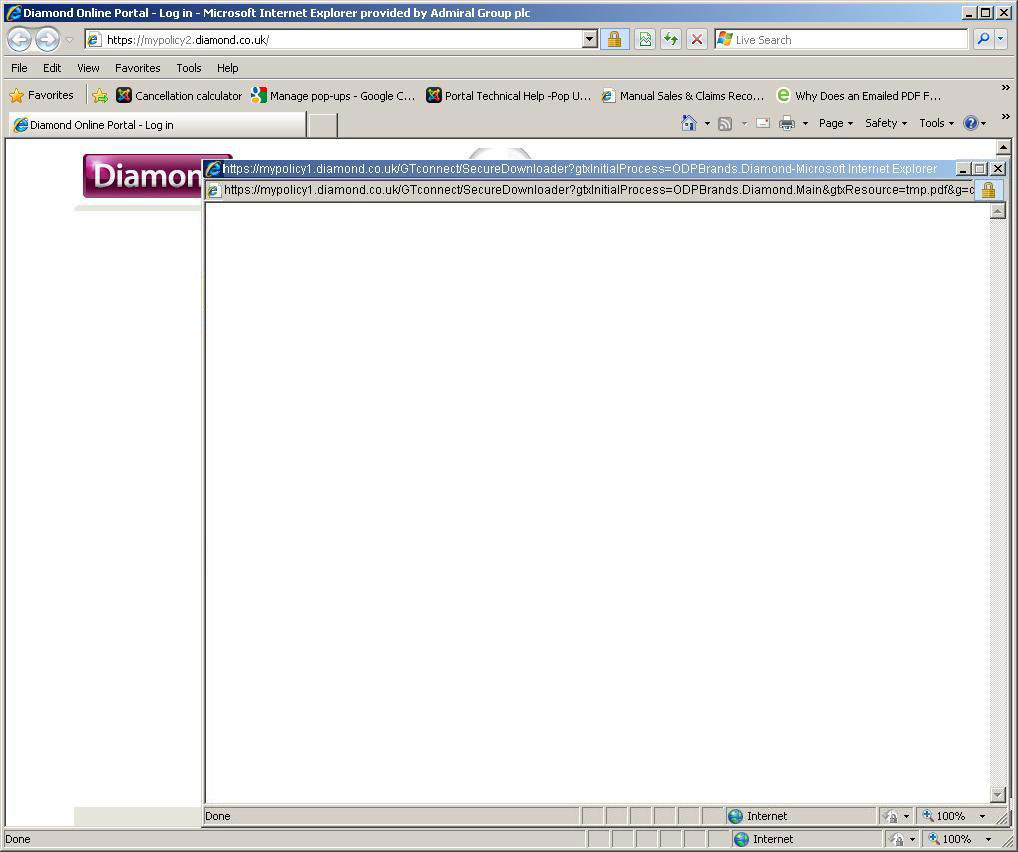Expand command bar overflow chevron

(x=1006, y=116)
